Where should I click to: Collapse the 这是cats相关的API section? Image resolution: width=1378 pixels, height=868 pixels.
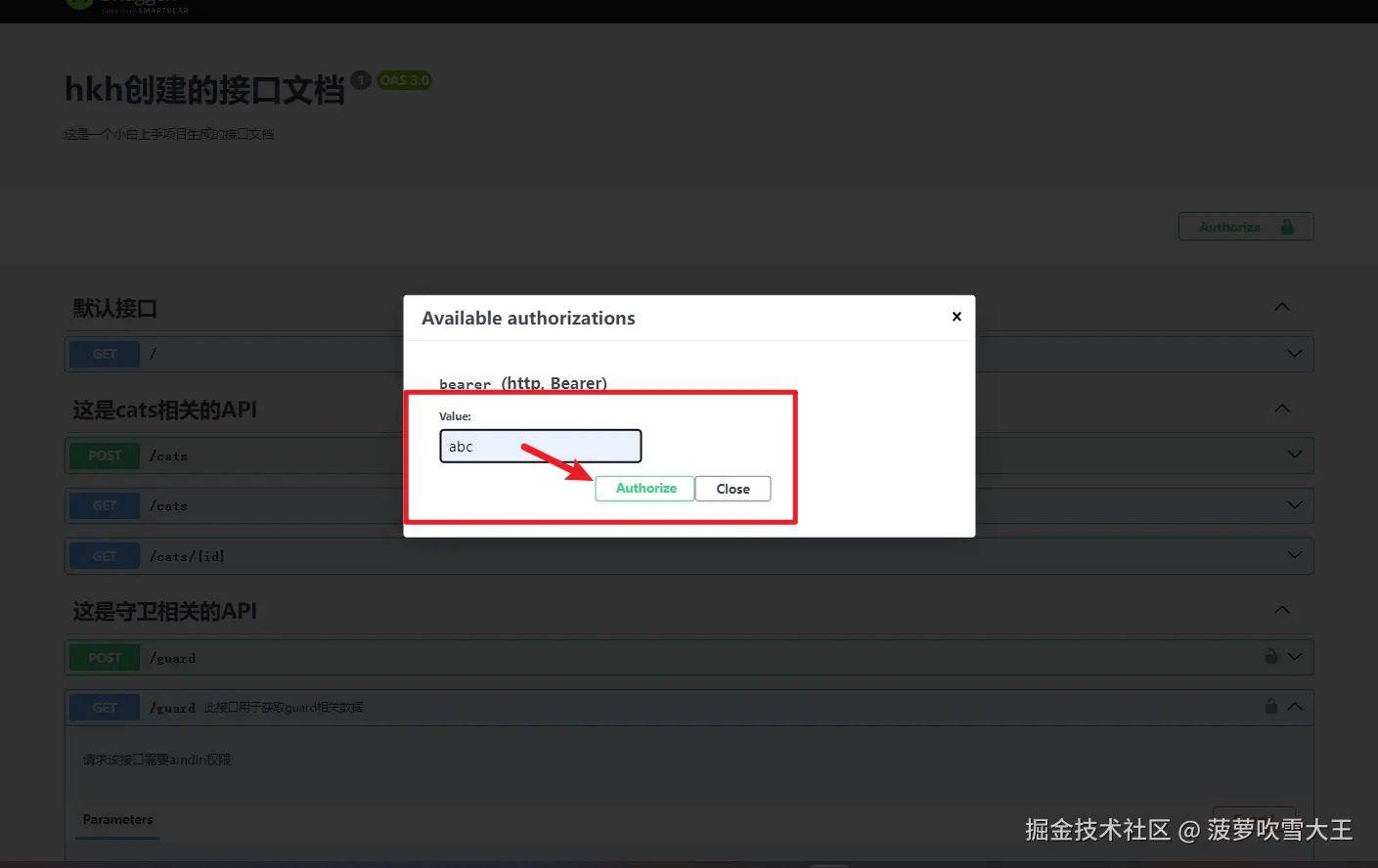click(x=1281, y=409)
